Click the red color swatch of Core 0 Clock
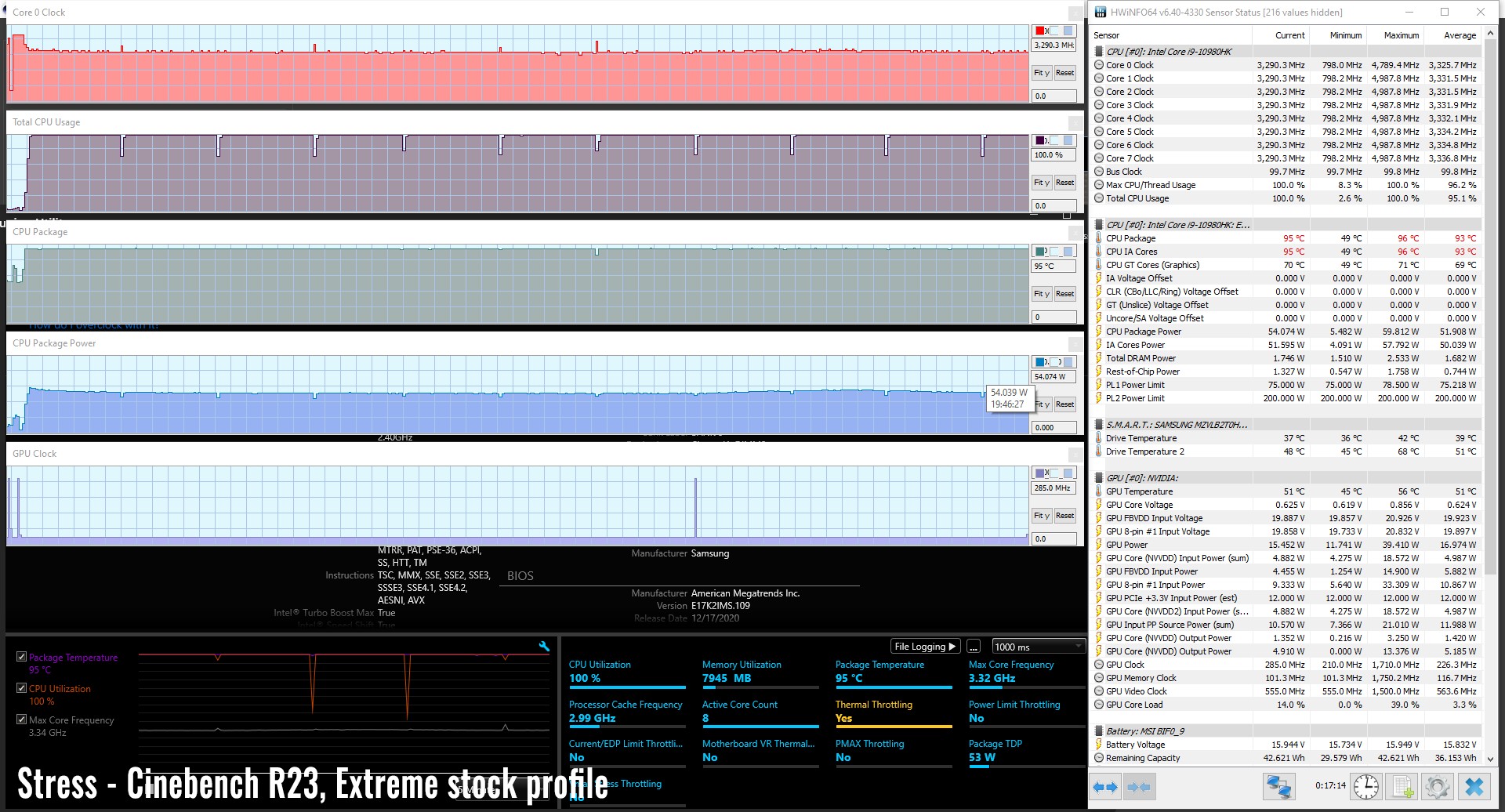1505x812 pixels. tap(1039, 31)
